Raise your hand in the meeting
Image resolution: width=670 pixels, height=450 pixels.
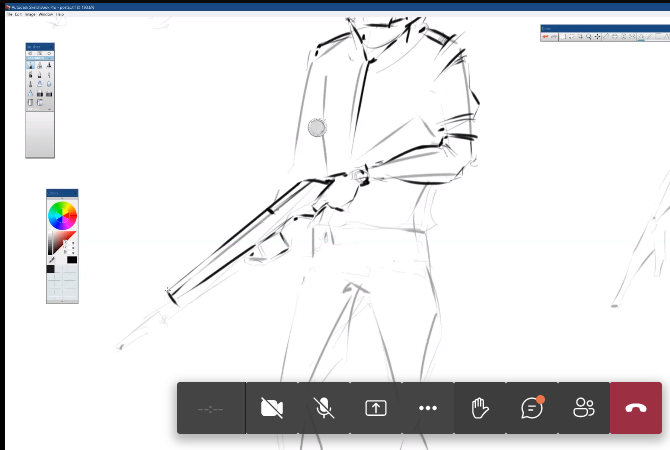[x=480, y=408]
